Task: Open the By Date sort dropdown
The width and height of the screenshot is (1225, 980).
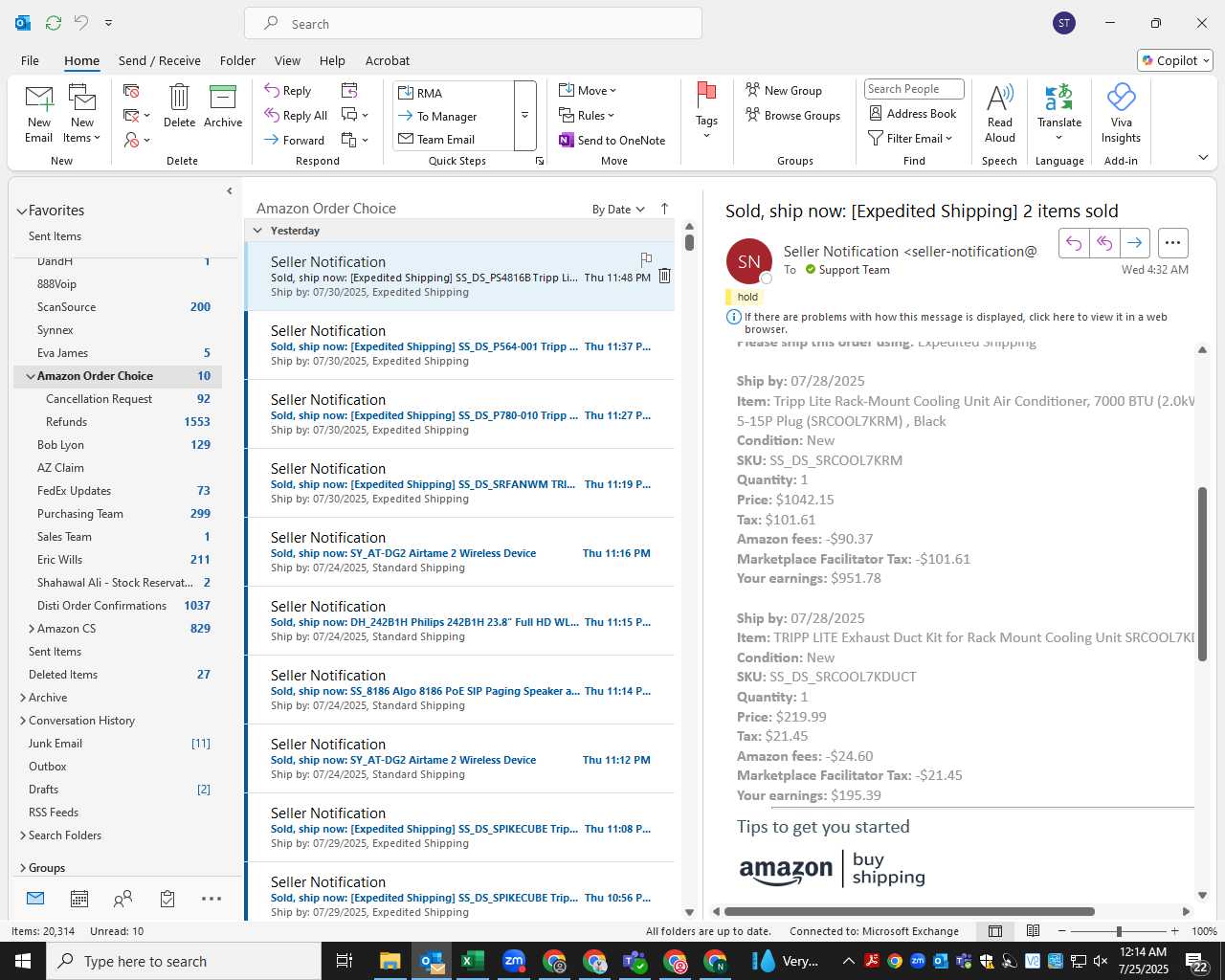Action: 618,209
